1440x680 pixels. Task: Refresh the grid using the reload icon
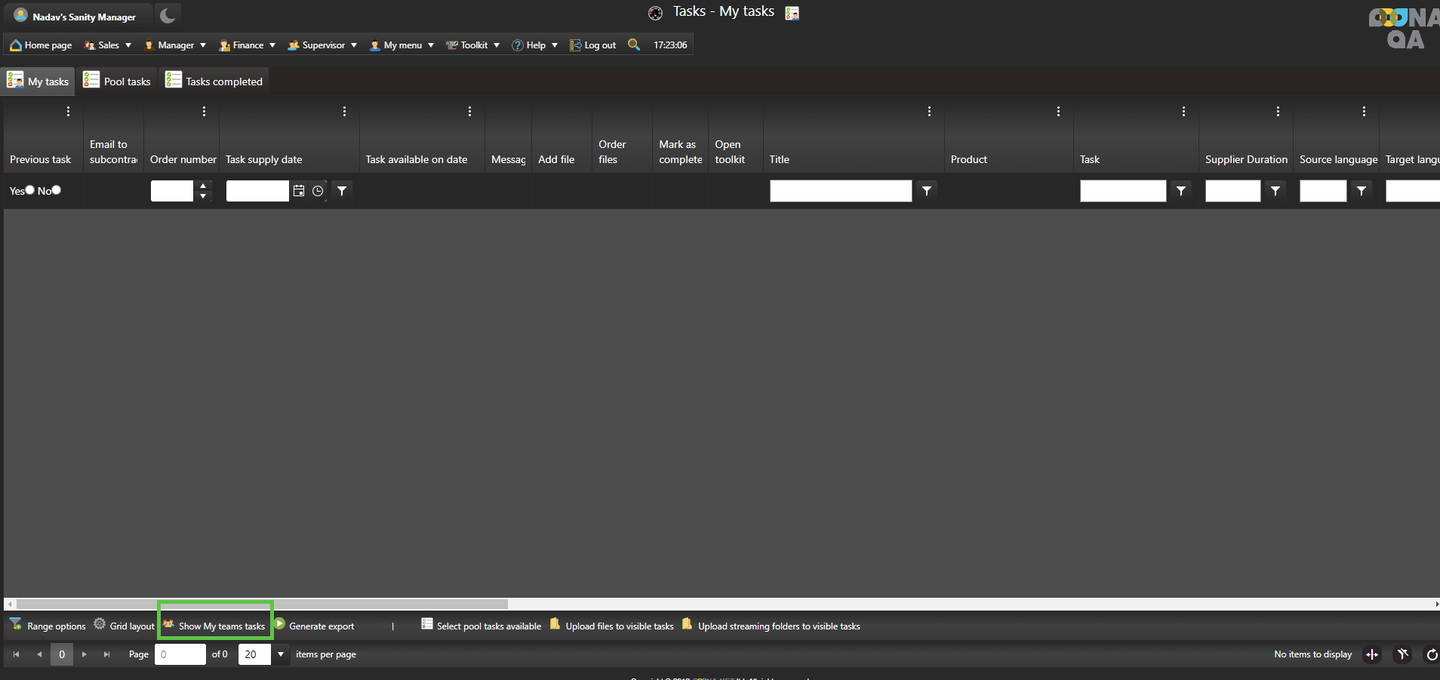pos(1431,654)
